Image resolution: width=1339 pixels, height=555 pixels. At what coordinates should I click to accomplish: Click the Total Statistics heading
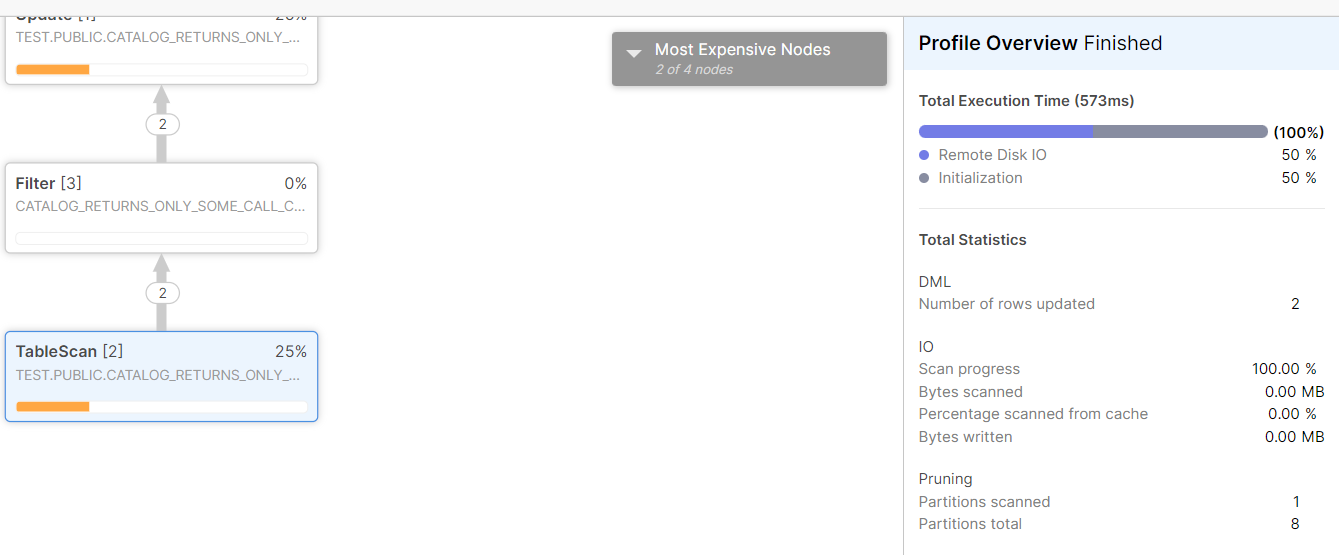[x=972, y=240]
